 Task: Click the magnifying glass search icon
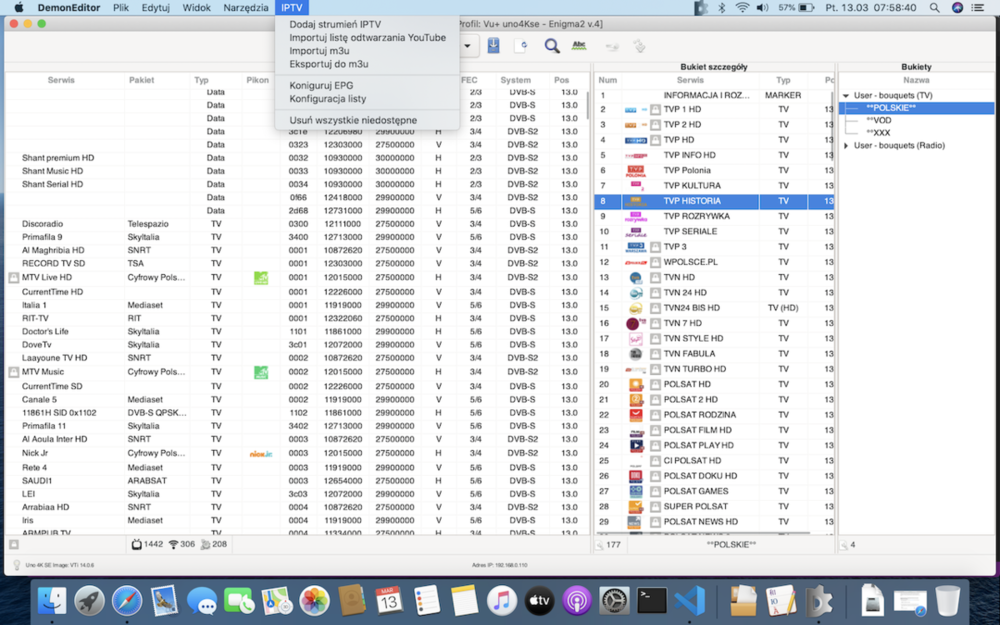551,45
